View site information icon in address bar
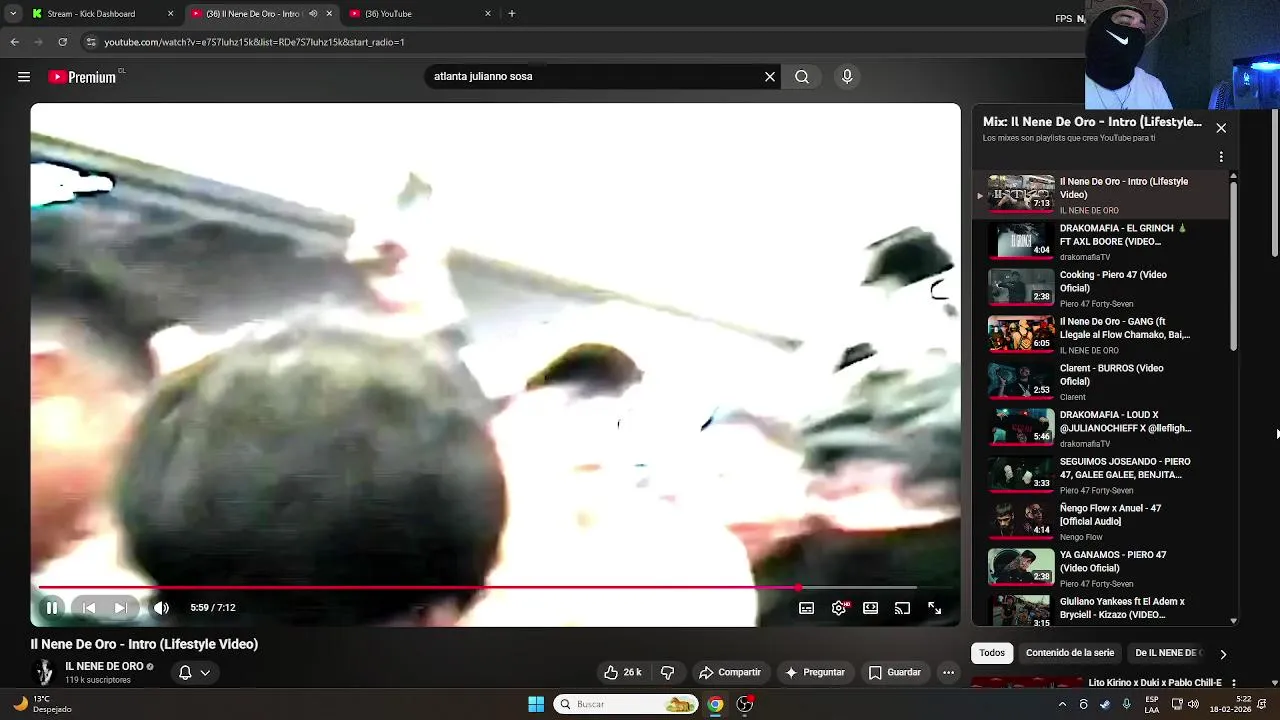 (91, 42)
